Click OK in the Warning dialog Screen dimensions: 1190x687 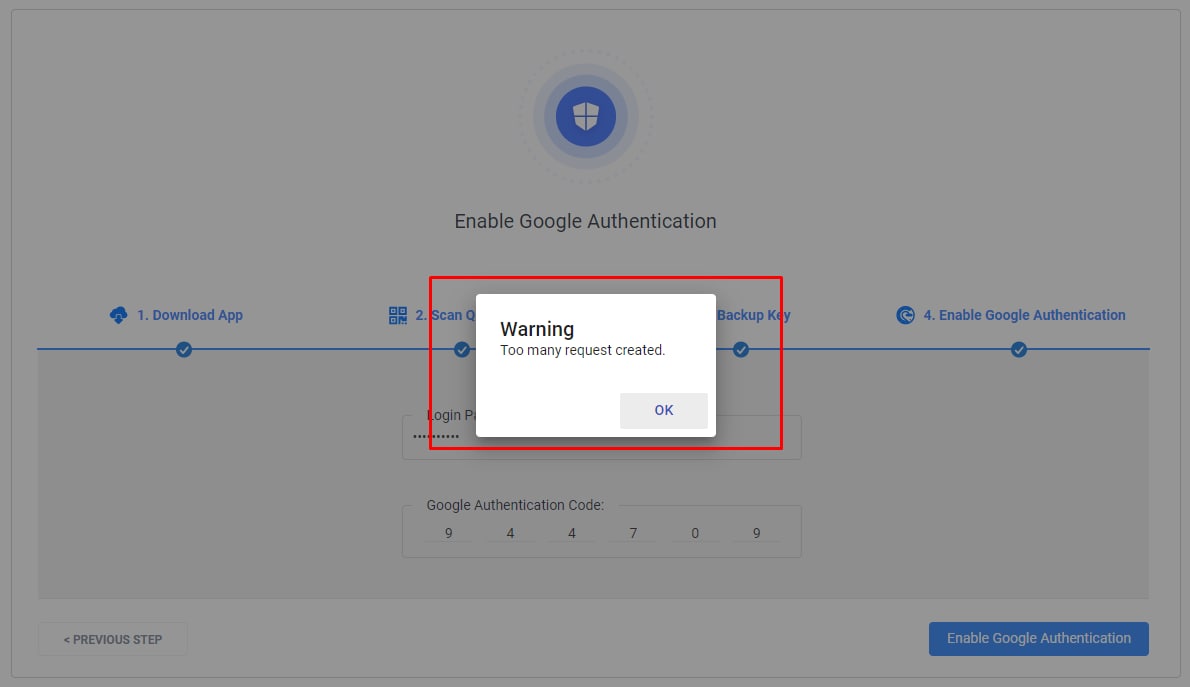663,410
